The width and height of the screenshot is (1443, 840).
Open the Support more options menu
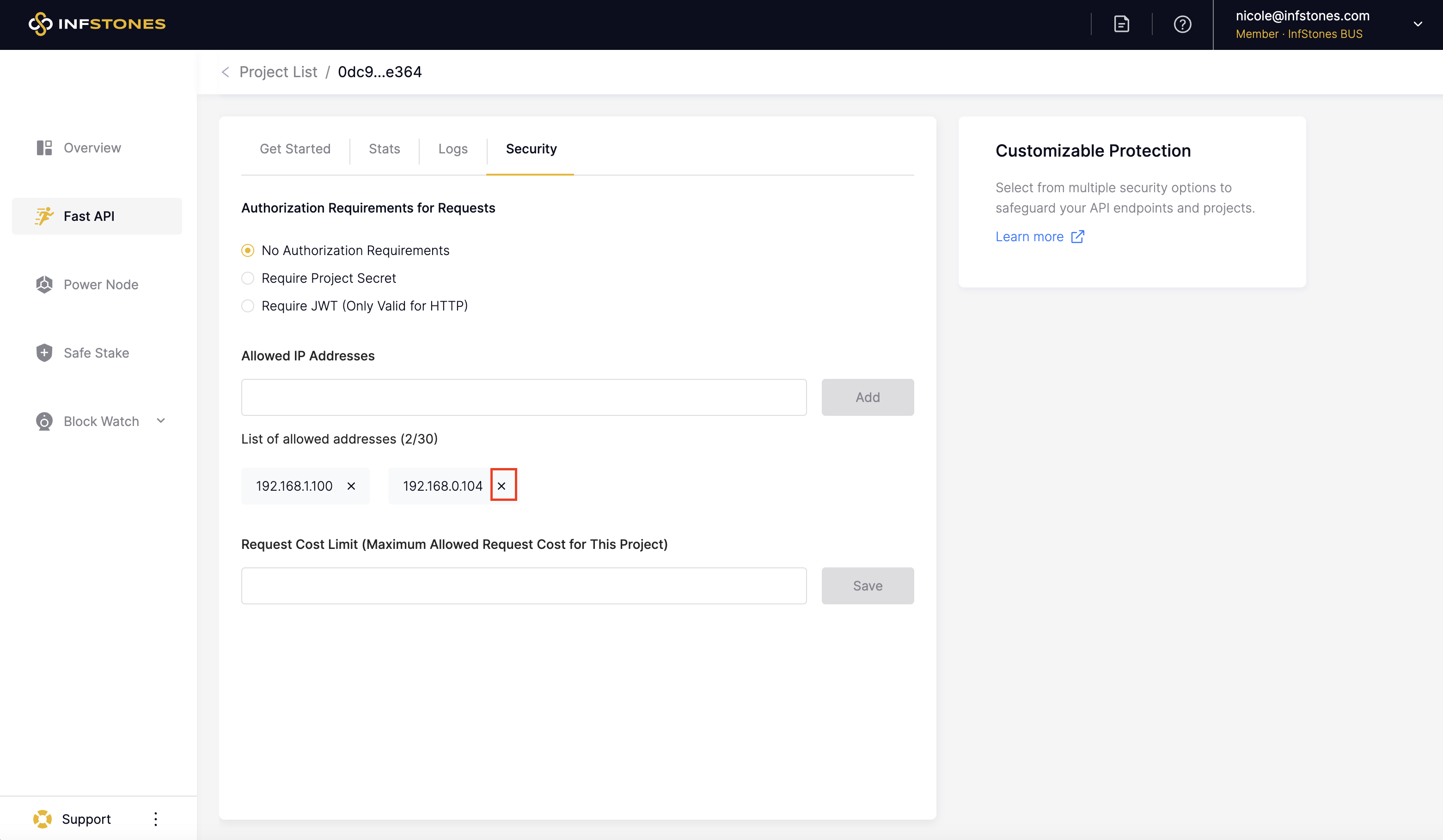click(x=155, y=819)
